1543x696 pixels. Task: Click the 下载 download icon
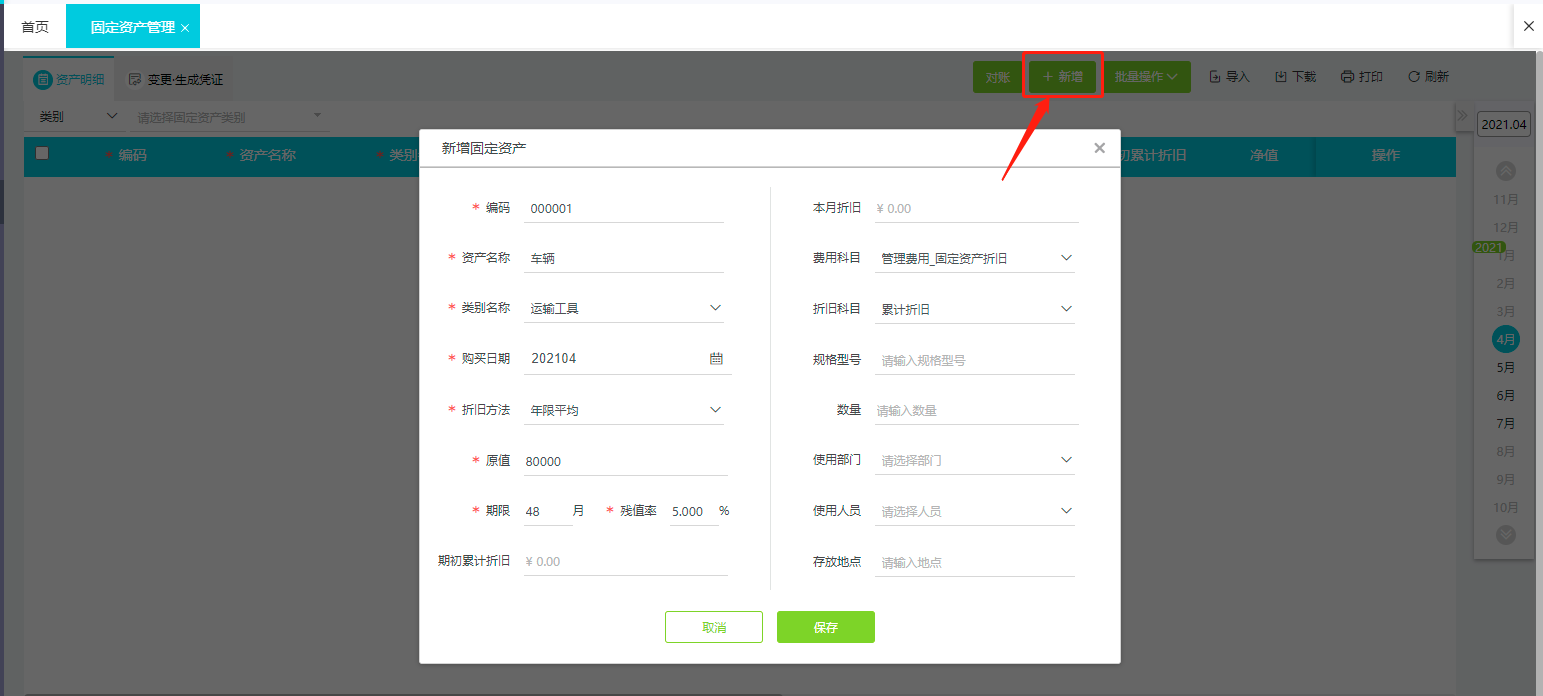1281,75
